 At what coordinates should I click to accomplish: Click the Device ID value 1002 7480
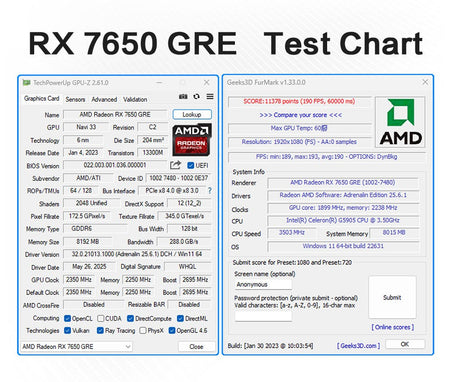178,178
